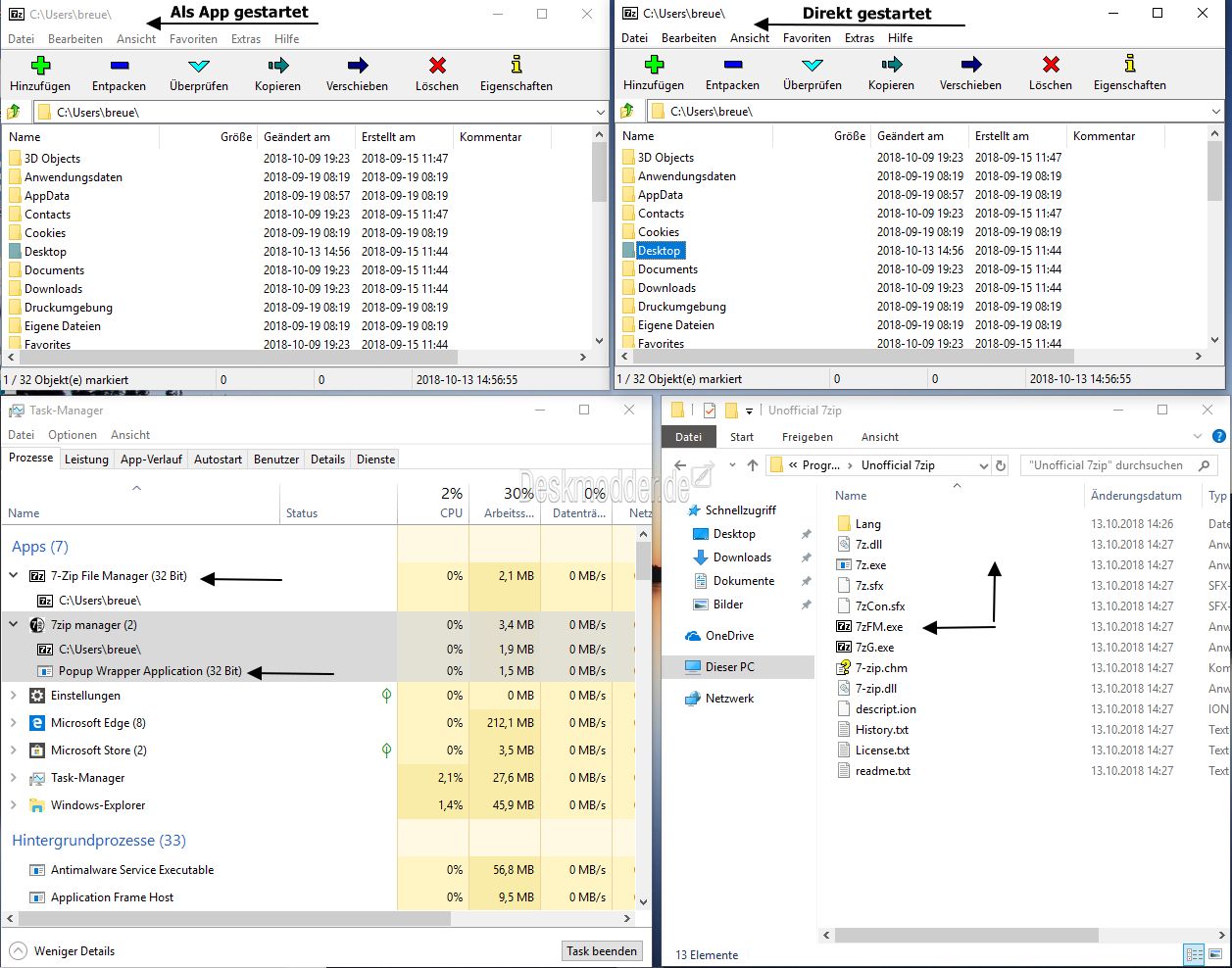Click Entpacken icon in right 7-Zip window

[x=733, y=65]
